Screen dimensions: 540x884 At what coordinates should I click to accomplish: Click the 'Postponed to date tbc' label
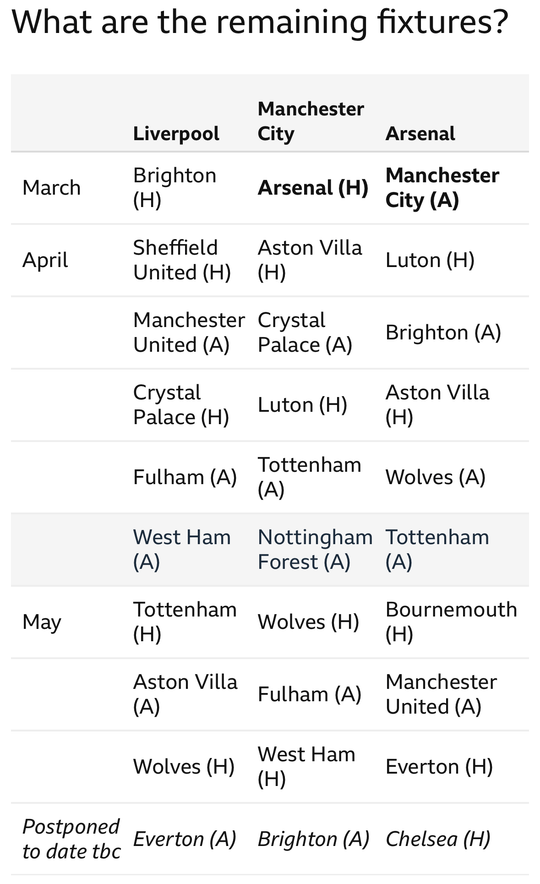pos(71,839)
